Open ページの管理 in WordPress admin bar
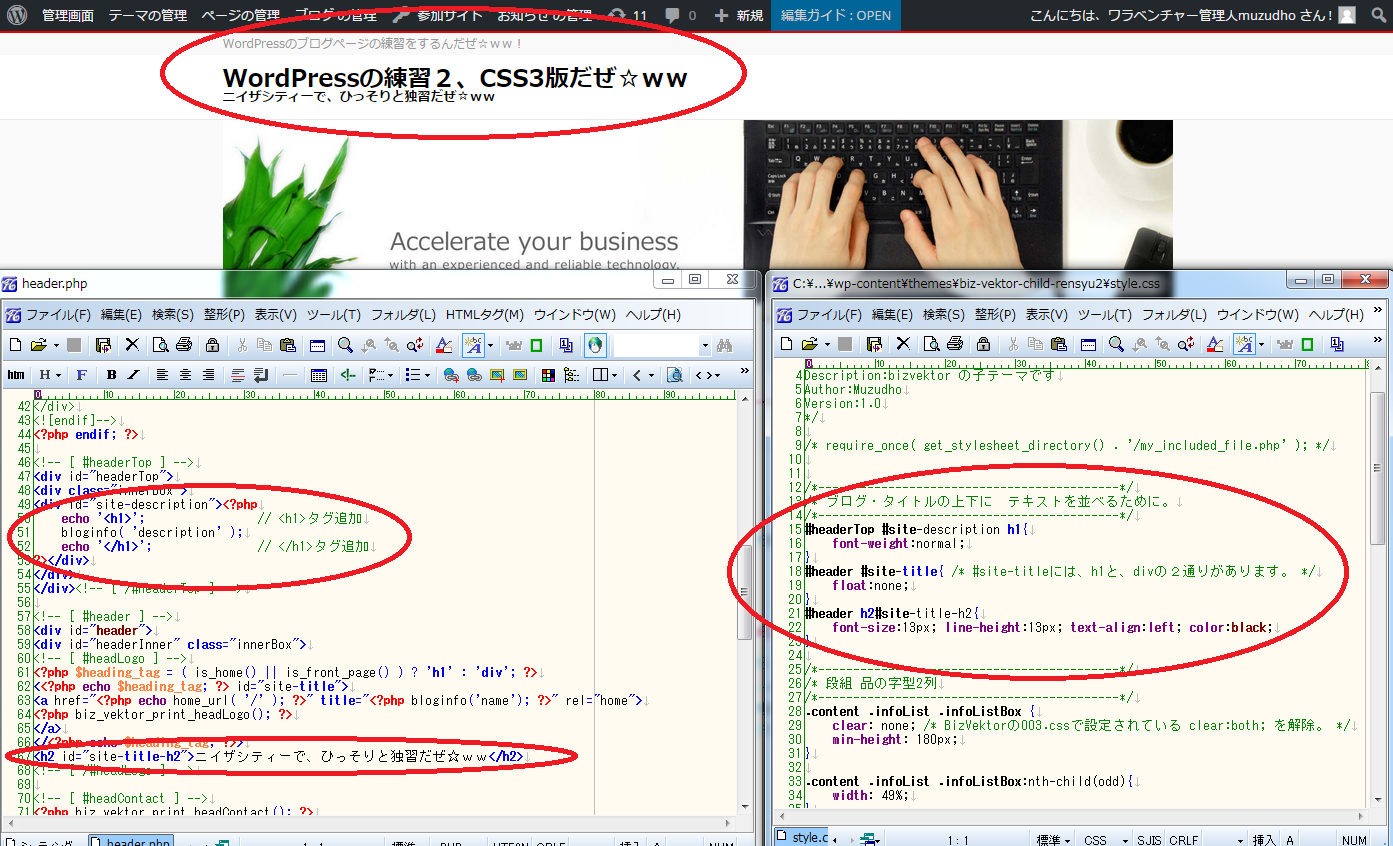Image resolution: width=1393 pixels, height=846 pixels. click(240, 15)
